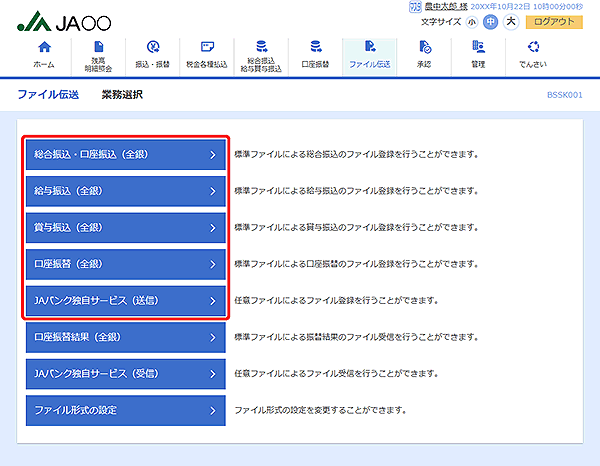Image resolution: width=600 pixels, height=466 pixels.
Task: Open 口座振替 in the top navigation
Action: (x=315, y=57)
